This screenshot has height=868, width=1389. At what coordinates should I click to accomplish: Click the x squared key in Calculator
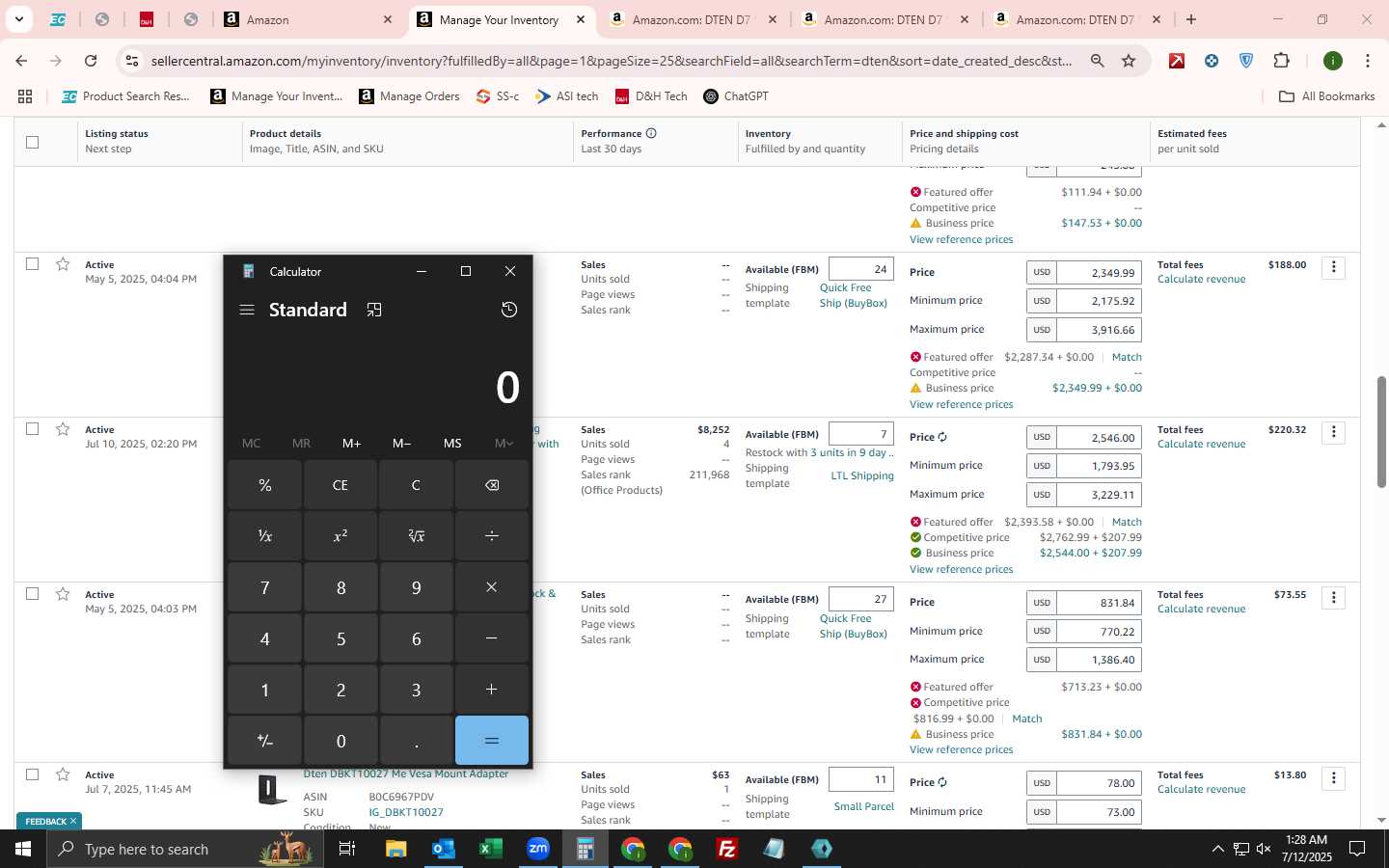coord(340,535)
